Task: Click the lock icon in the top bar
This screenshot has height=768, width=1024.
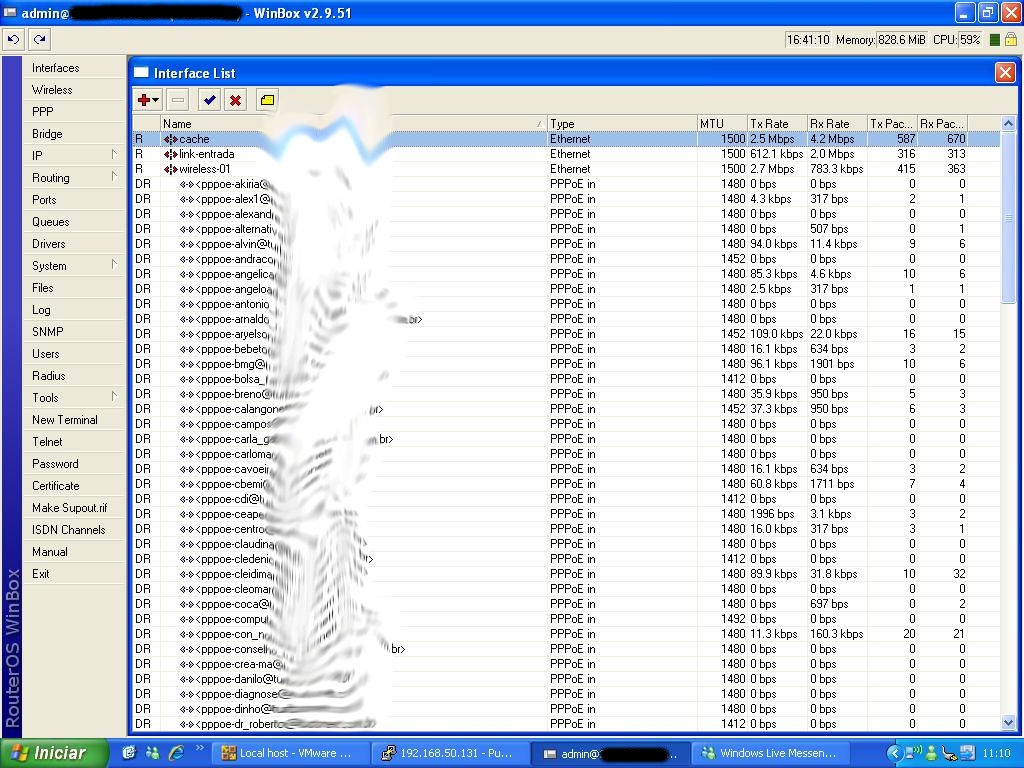Action: tap(1010, 40)
